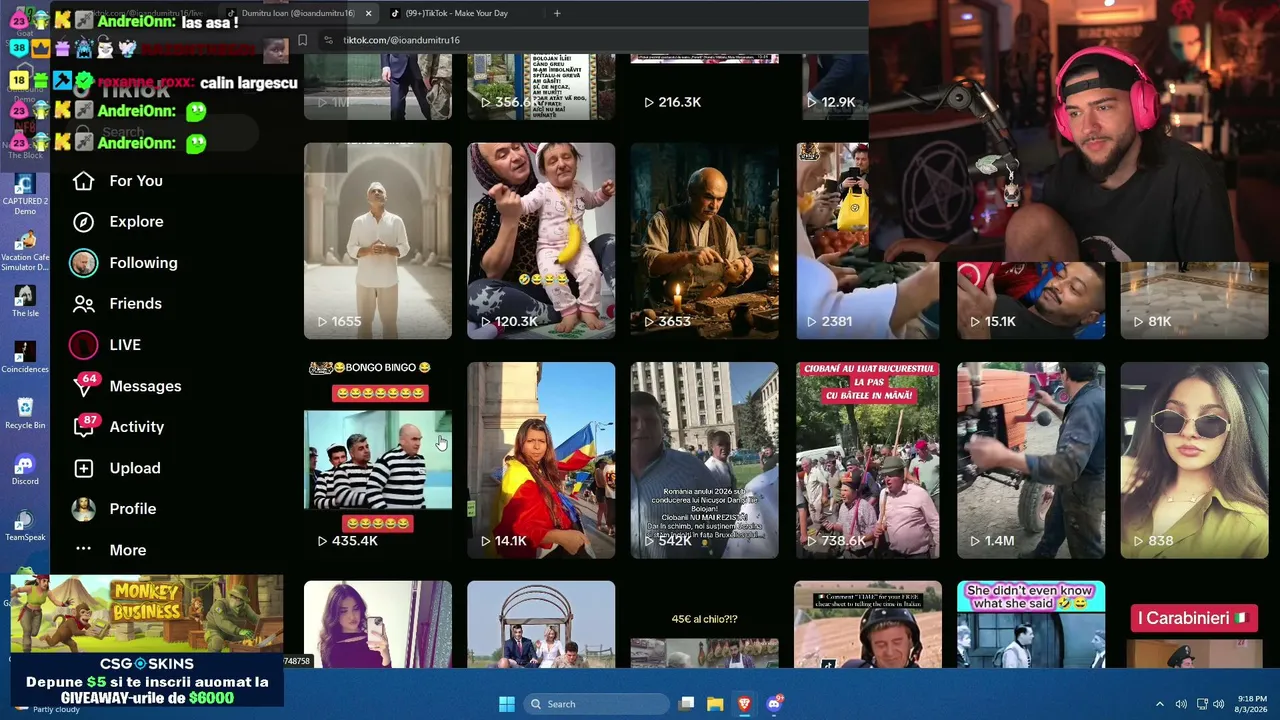Play the BONGO BINGO video
This screenshot has height=720, width=1280.
[378, 460]
